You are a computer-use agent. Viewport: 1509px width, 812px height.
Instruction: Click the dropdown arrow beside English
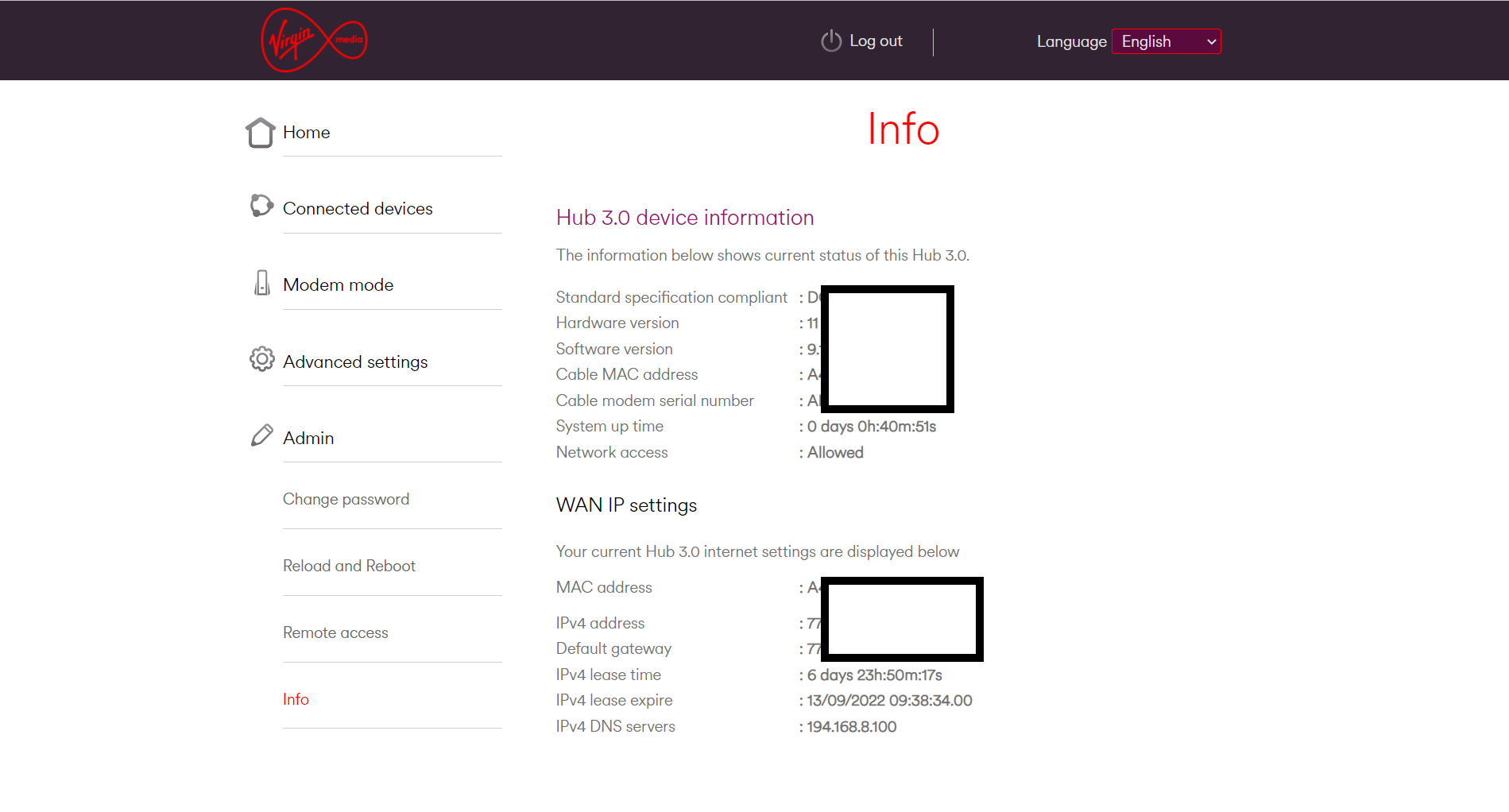[1211, 42]
